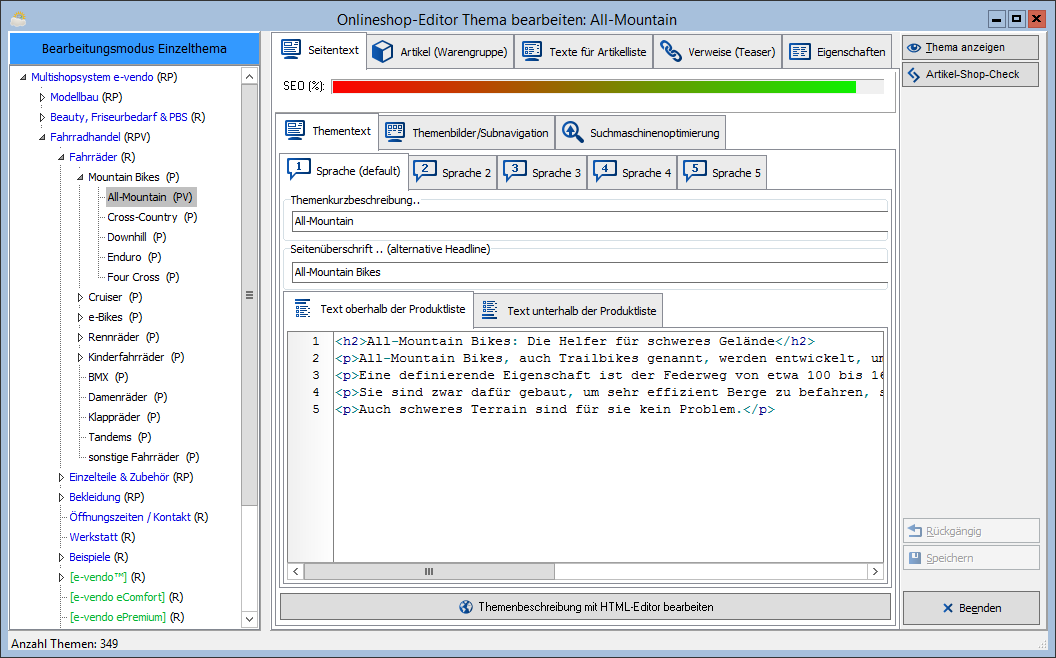Collapse the Fahrräder tree node
This screenshot has height=658, width=1056.
pos(61,158)
